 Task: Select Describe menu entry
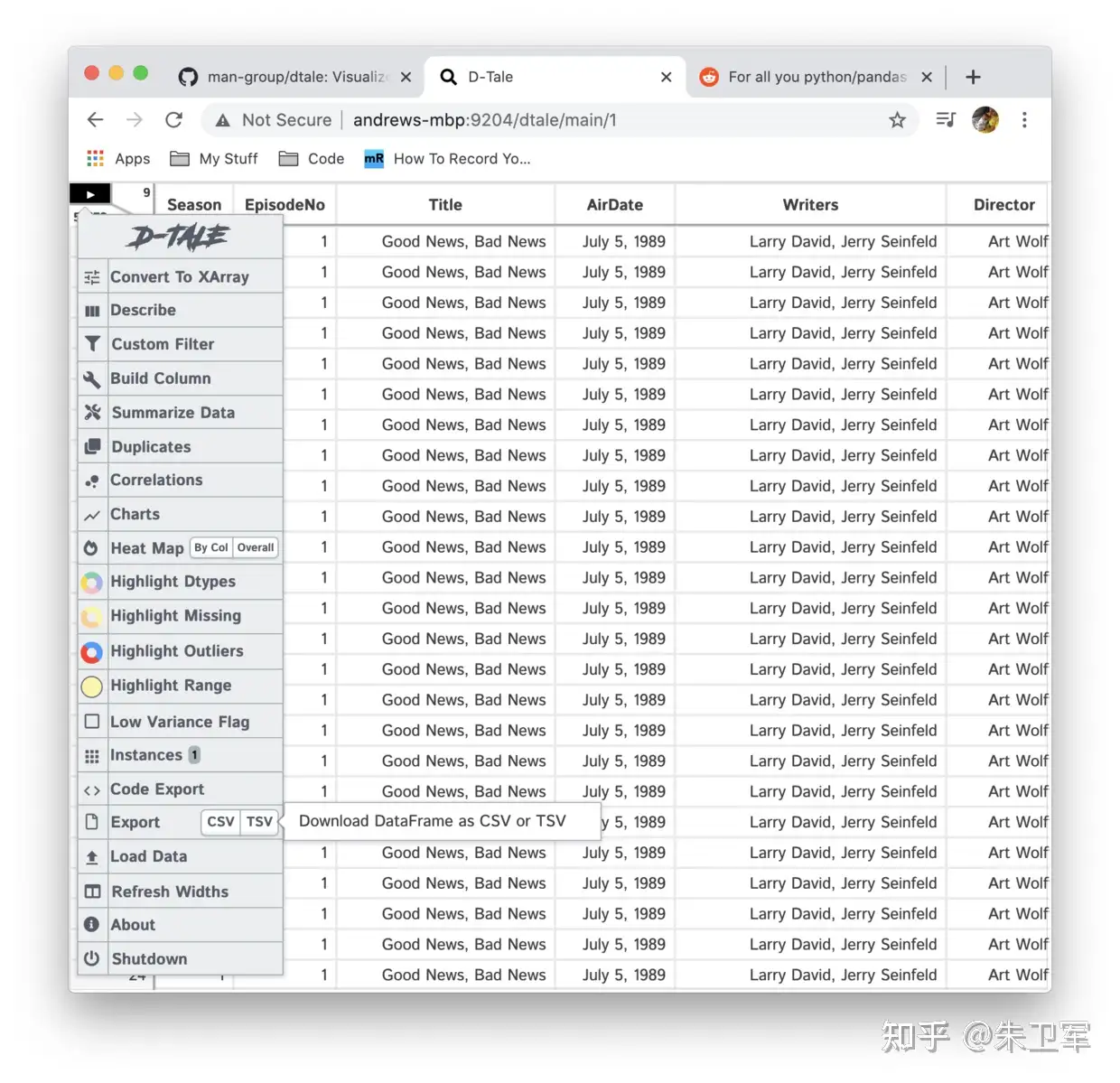143,310
